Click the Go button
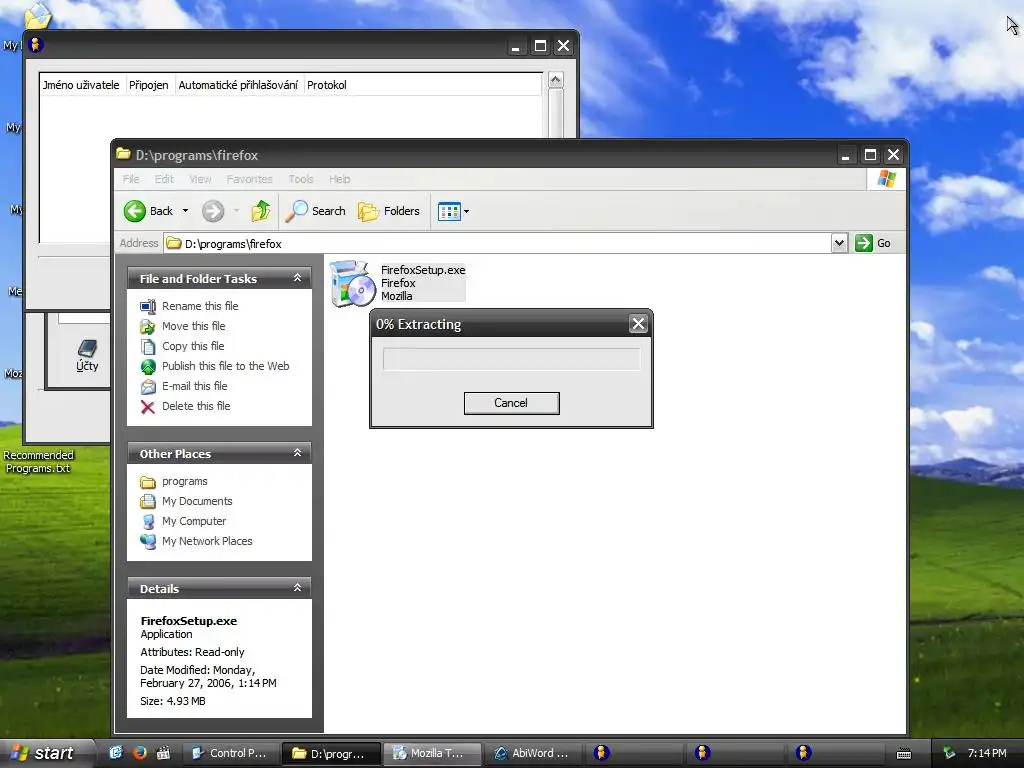The image size is (1024, 768). tap(873, 243)
